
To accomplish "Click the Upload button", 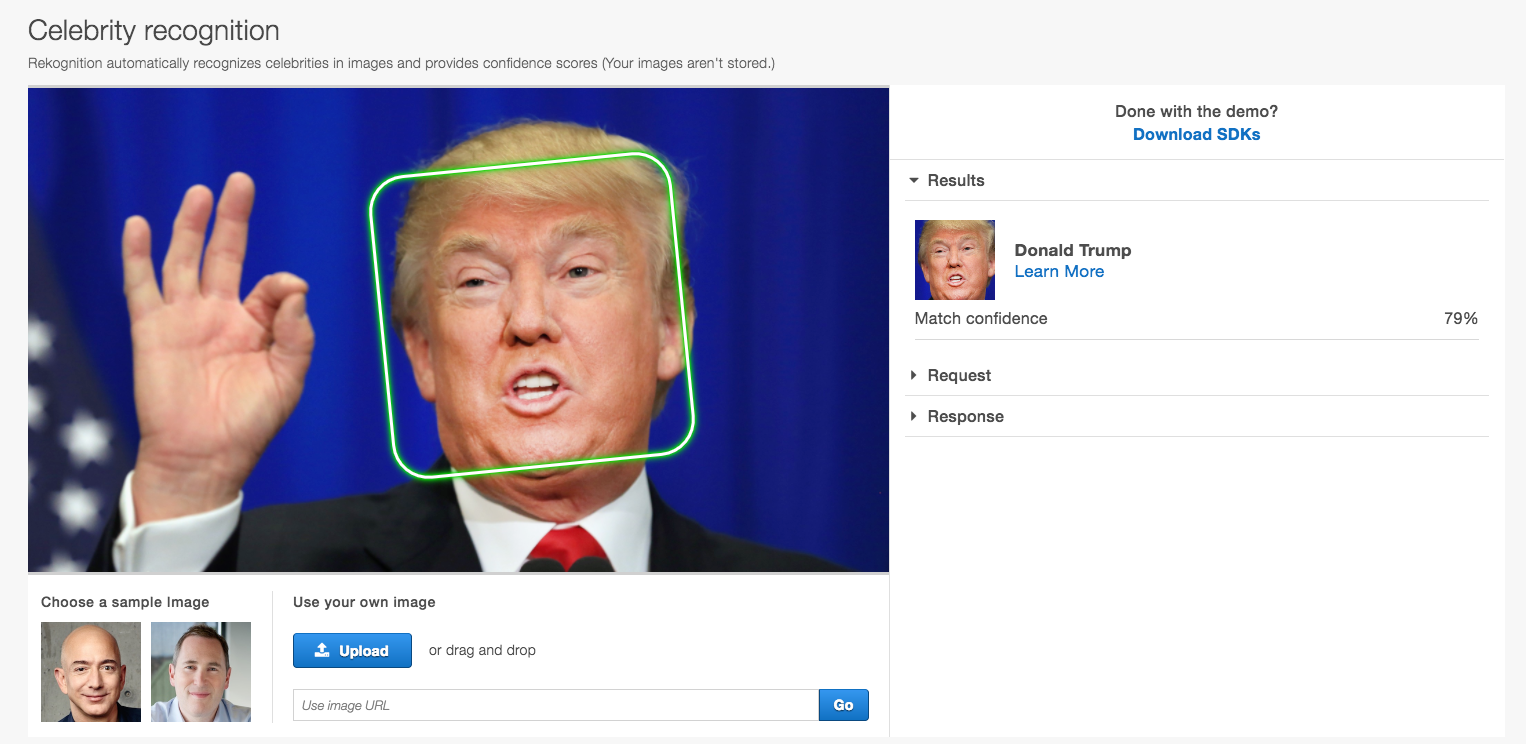I will click(x=352, y=650).
